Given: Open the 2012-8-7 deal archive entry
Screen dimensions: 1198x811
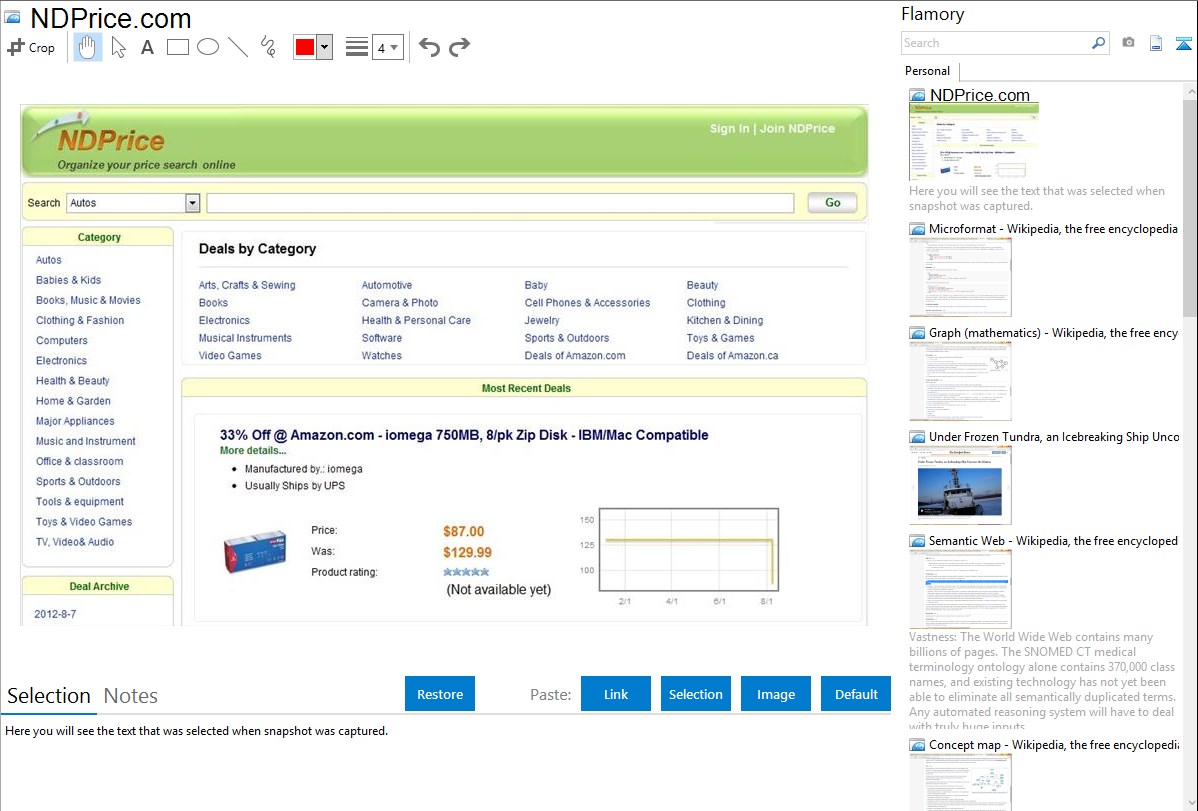Looking at the screenshot, I should pos(55,614).
